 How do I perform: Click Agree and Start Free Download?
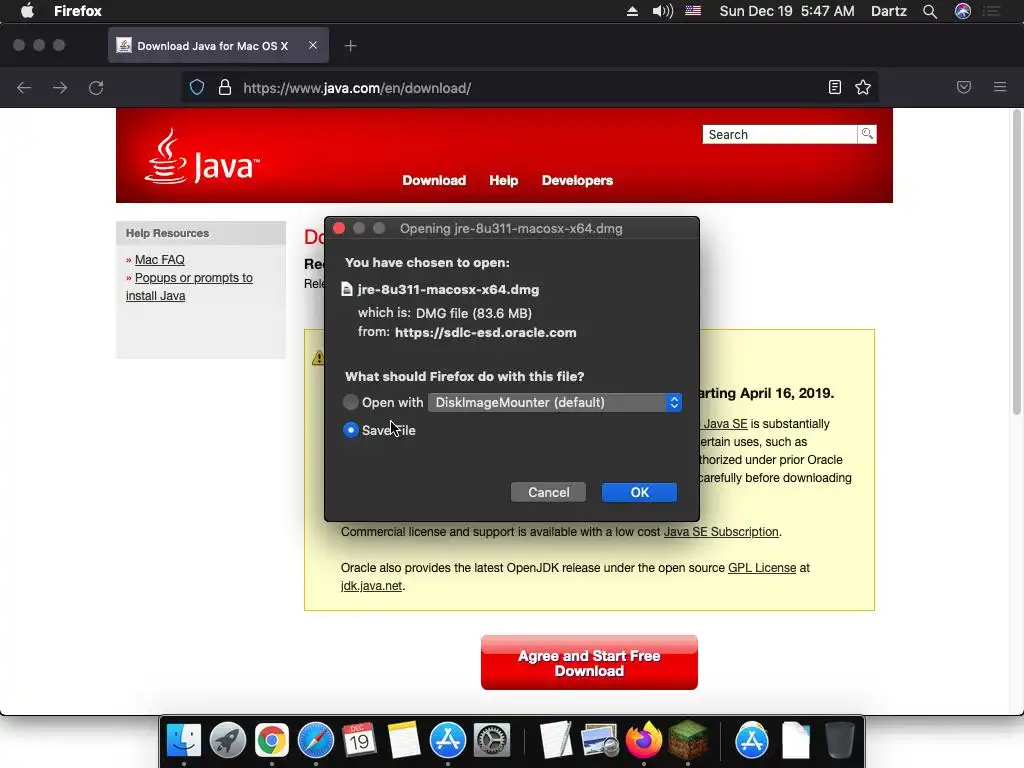coord(589,662)
